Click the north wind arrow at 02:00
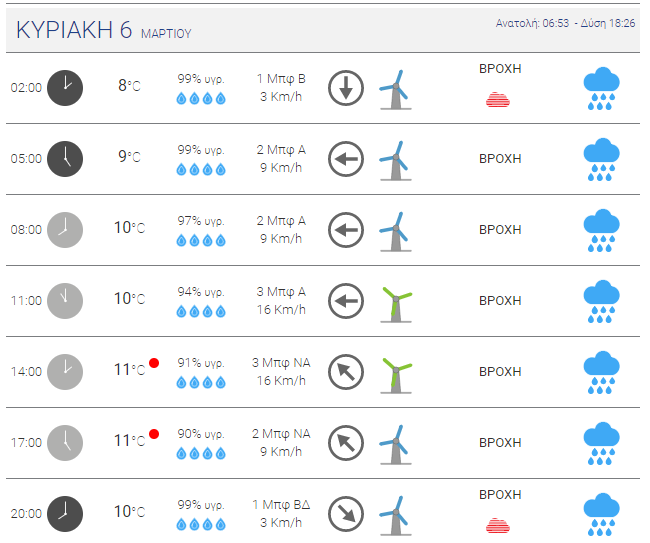Image resolution: width=650 pixels, height=543 pixels. pyautogui.click(x=346, y=88)
